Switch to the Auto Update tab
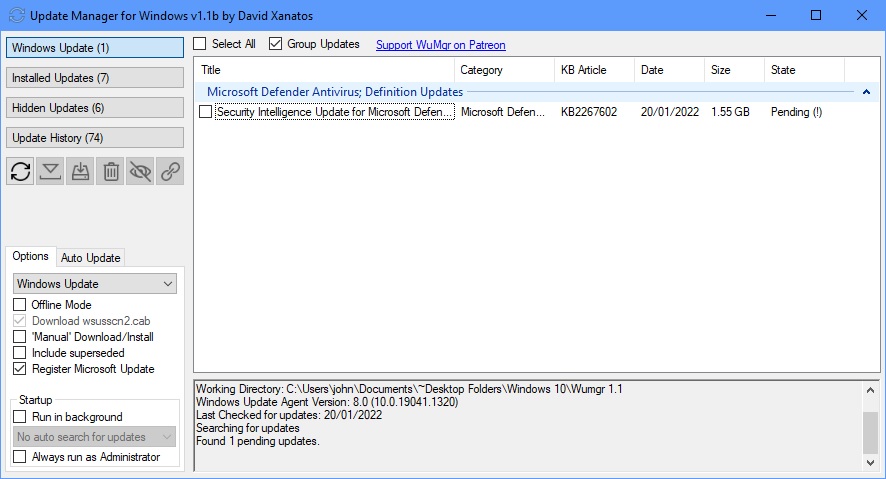 click(x=90, y=258)
